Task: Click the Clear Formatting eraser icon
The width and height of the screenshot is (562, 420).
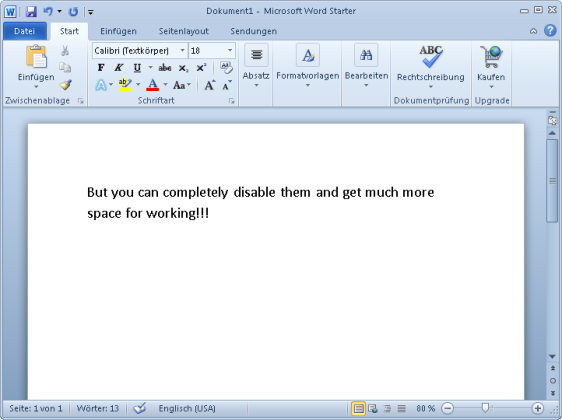Action: [x=226, y=67]
